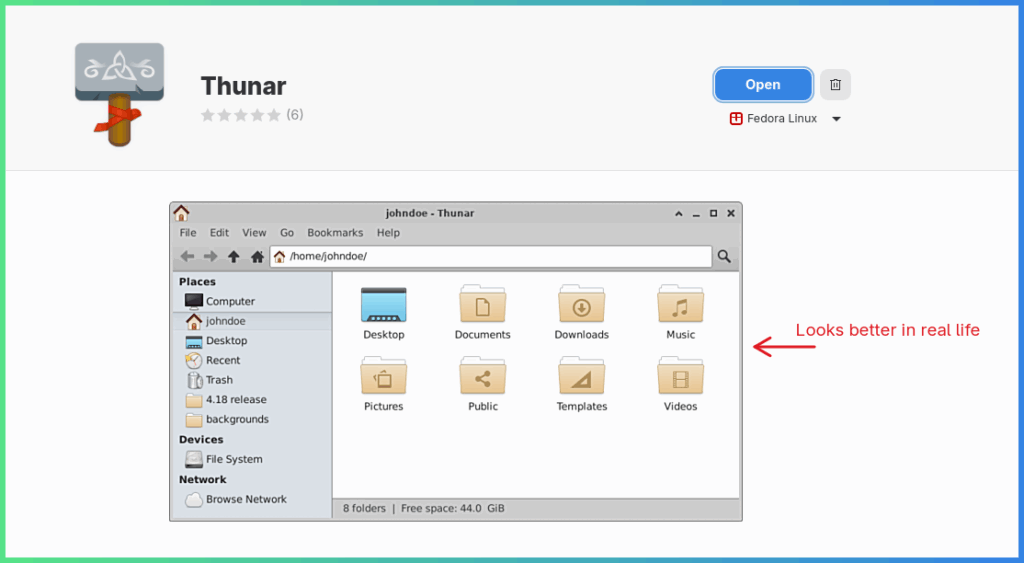The width and height of the screenshot is (1024, 563).
Task: Select Browse Network under Network
Action: (x=252, y=499)
